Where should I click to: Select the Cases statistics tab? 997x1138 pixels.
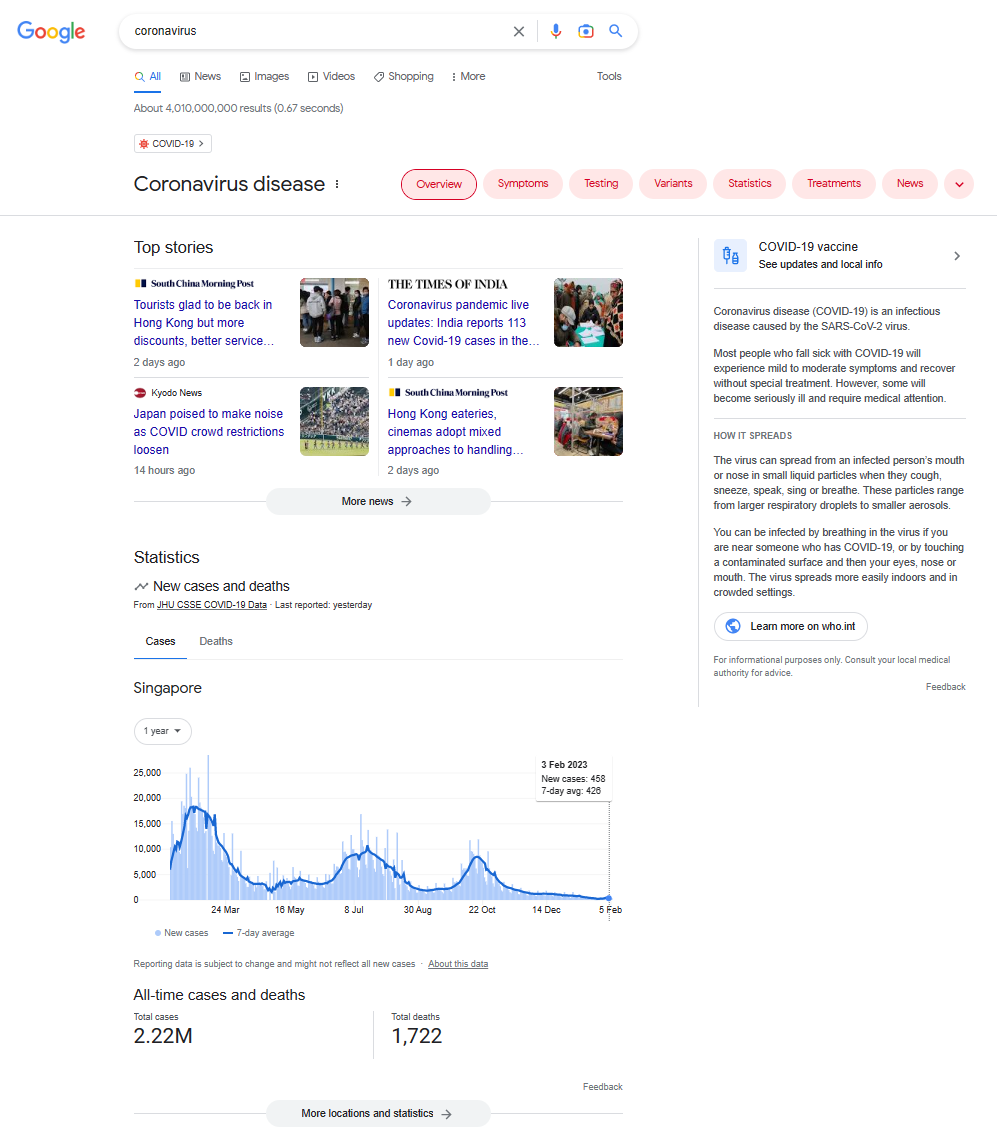point(160,642)
